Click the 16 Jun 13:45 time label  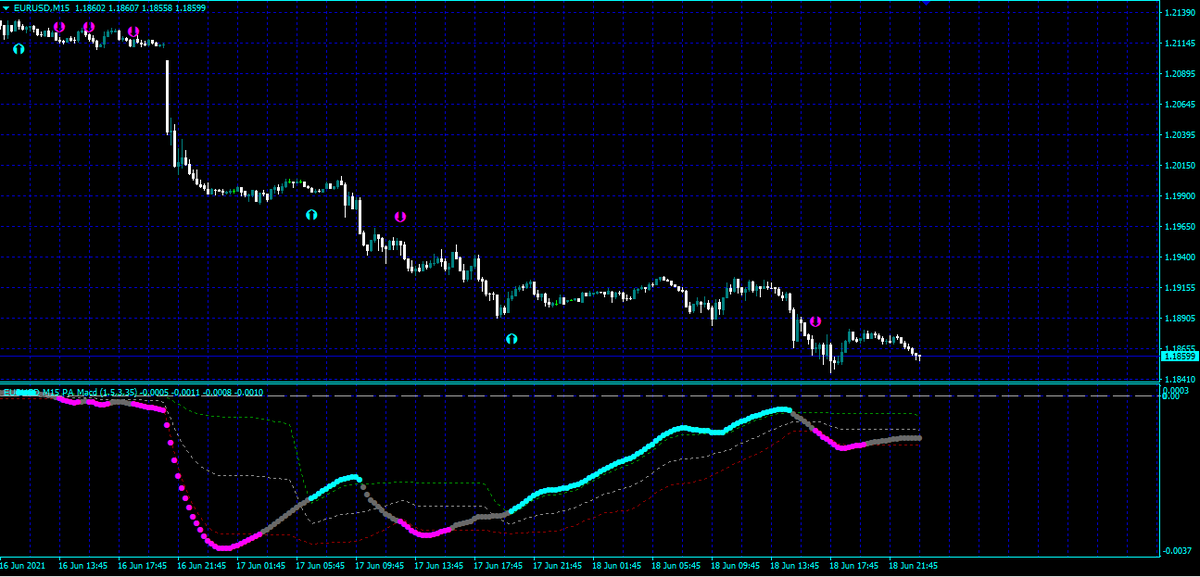click(x=83, y=565)
